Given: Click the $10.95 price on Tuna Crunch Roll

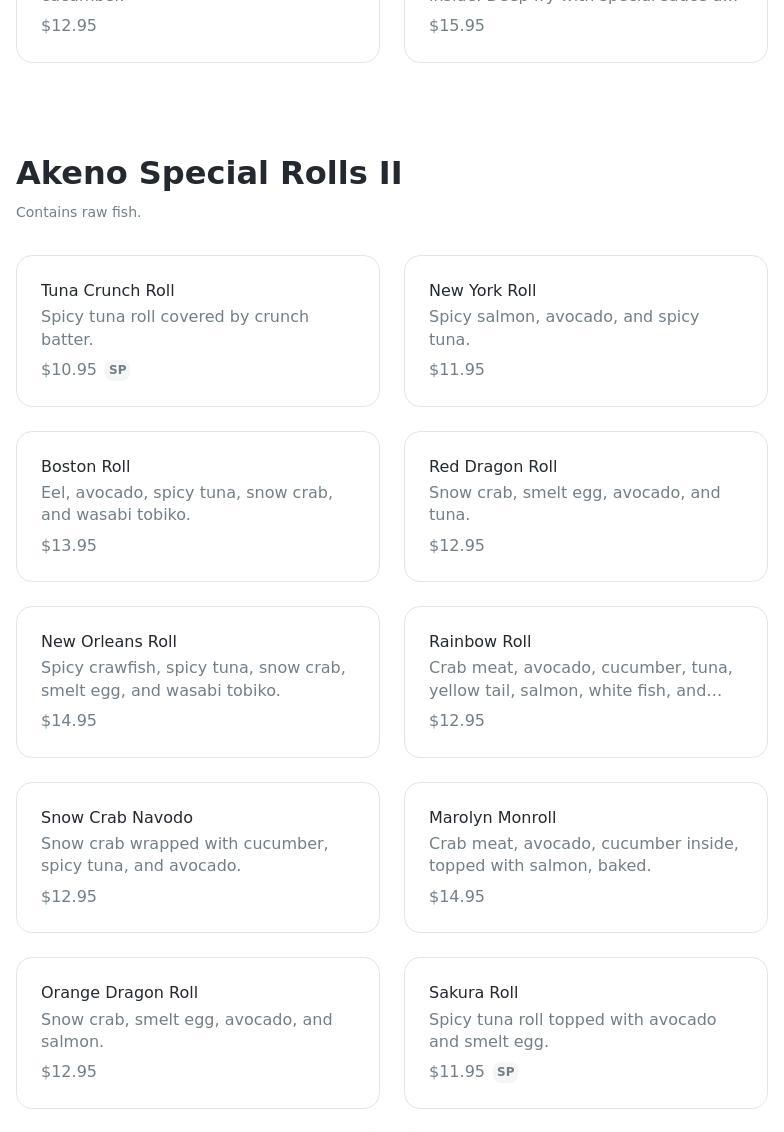Looking at the screenshot, I should 69,370.
